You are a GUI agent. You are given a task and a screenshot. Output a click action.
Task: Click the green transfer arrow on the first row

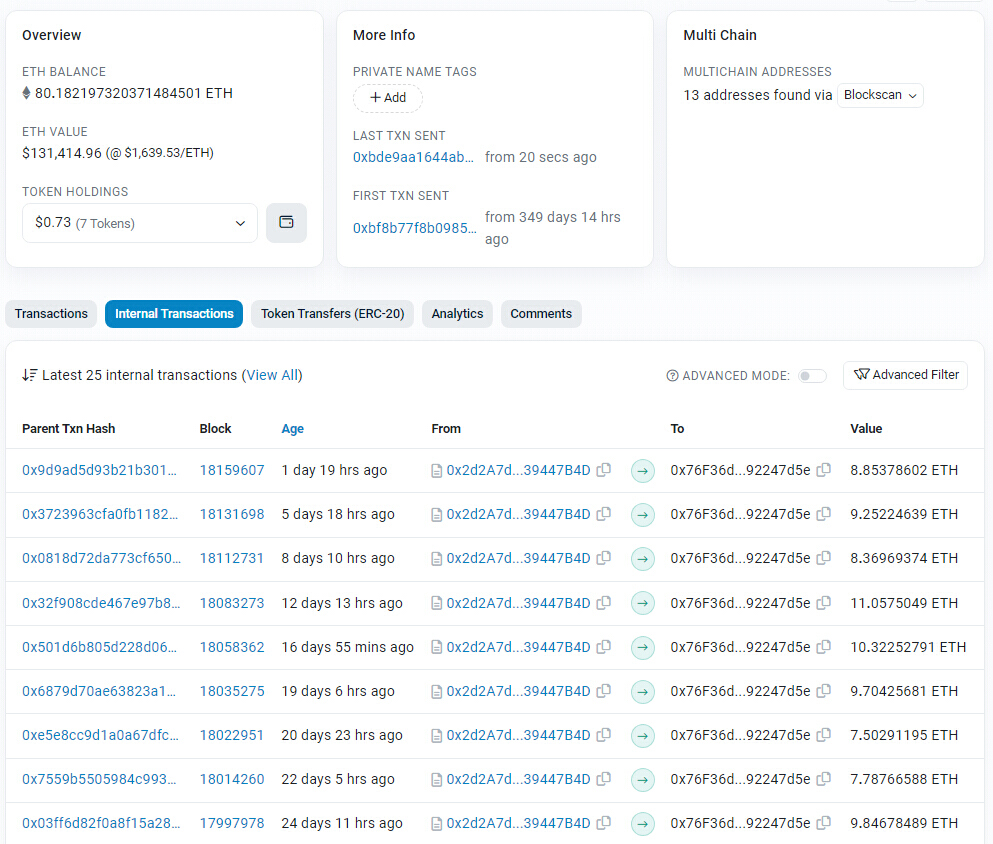click(x=643, y=470)
